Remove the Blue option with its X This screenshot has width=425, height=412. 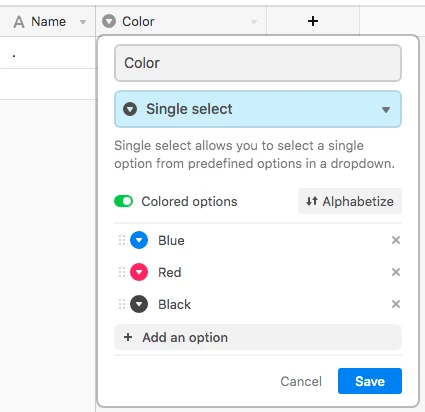click(396, 240)
